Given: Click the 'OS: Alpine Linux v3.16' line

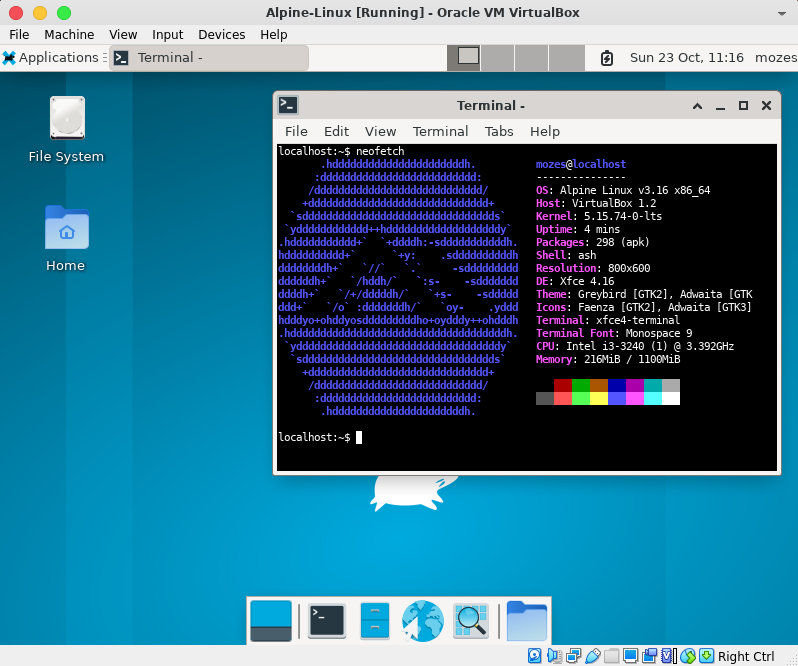Looking at the screenshot, I should coord(623,190).
